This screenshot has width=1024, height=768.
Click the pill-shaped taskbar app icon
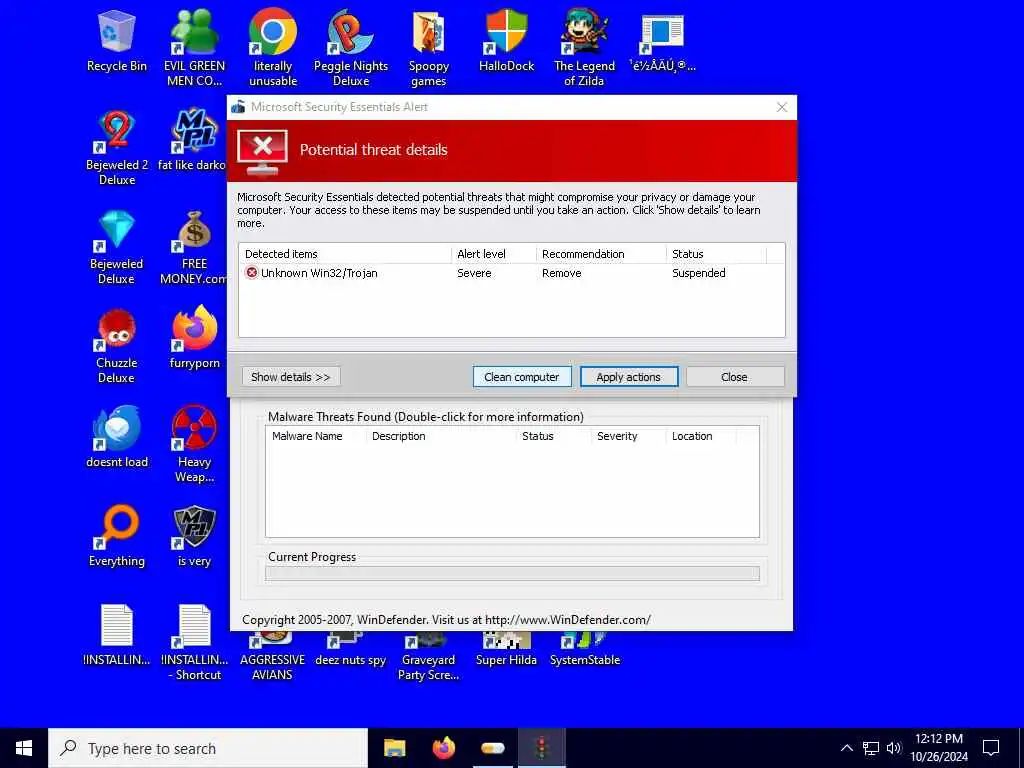(492, 748)
